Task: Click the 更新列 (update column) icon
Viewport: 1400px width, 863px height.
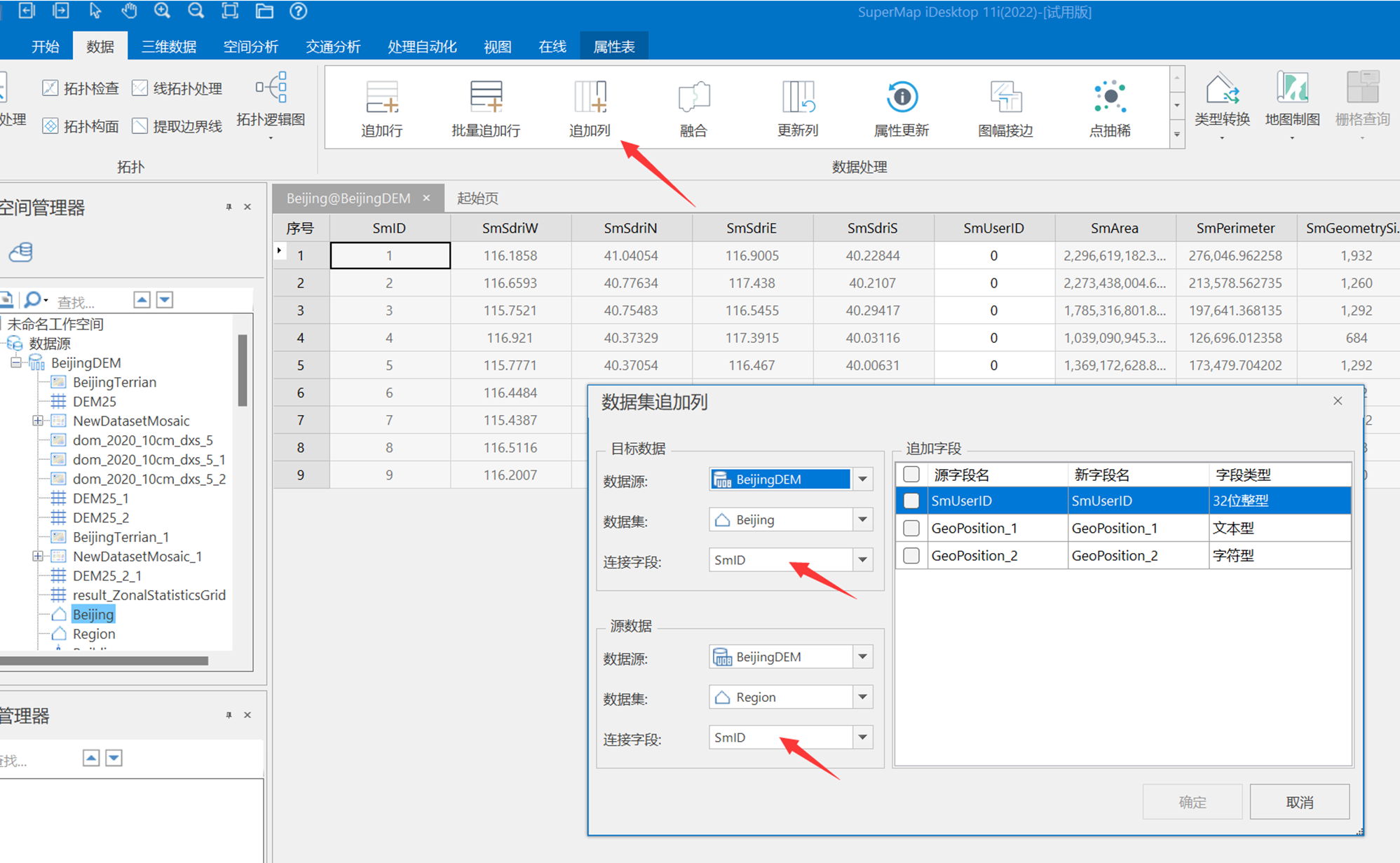Action: [x=797, y=97]
